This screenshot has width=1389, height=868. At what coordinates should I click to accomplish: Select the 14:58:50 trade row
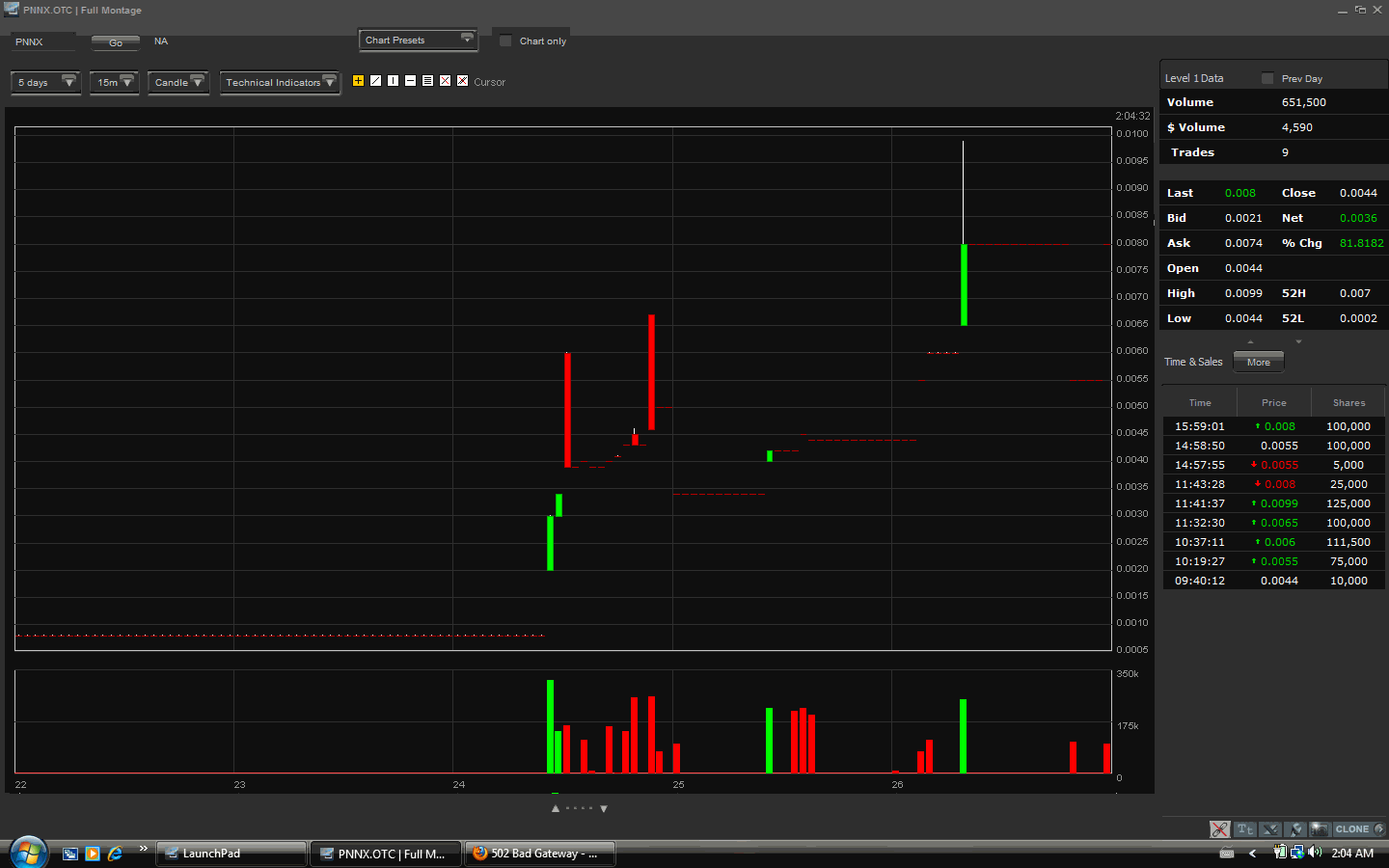pyautogui.click(x=1273, y=446)
